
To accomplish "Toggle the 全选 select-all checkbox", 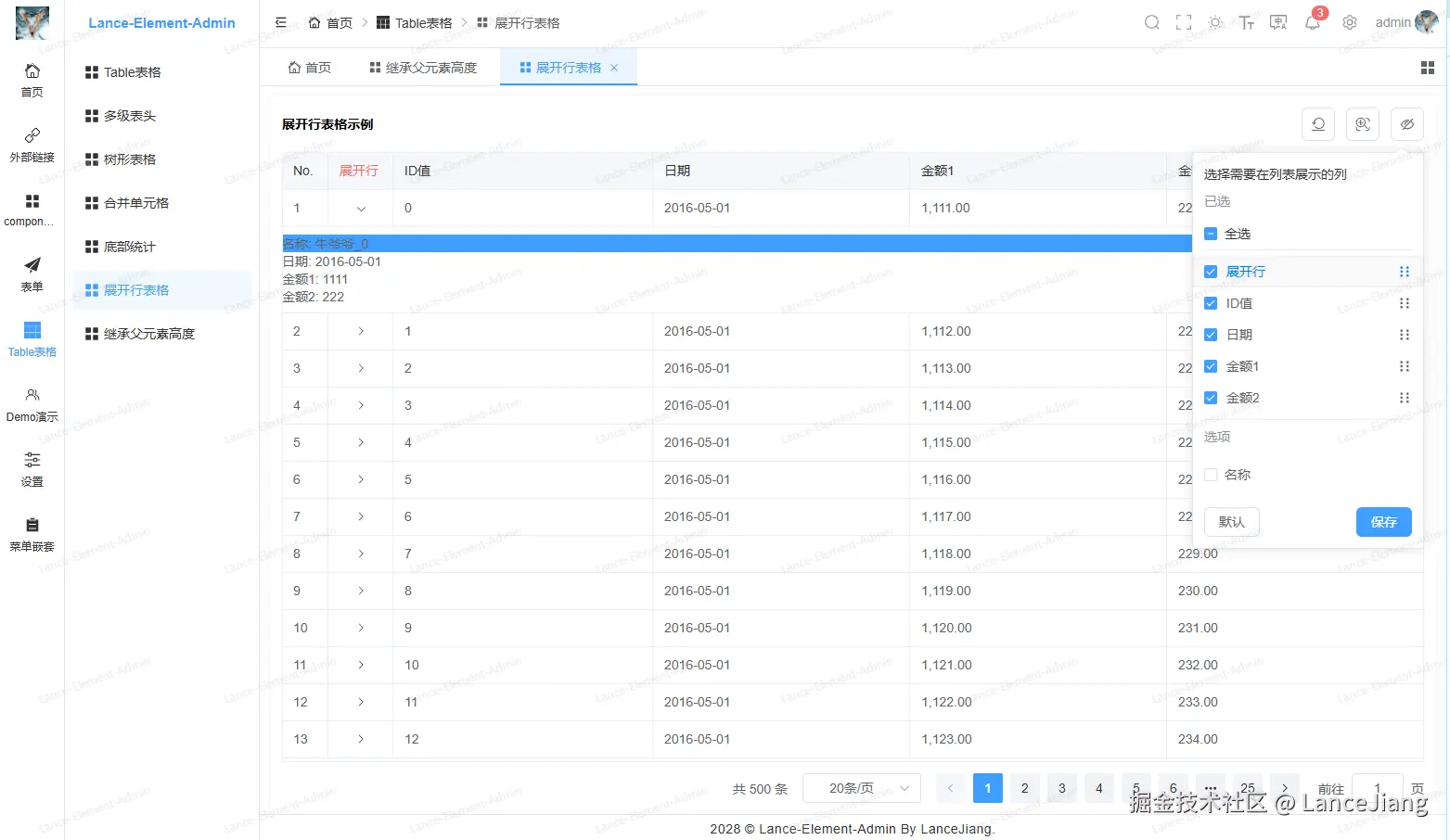I will pyautogui.click(x=1210, y=233).
